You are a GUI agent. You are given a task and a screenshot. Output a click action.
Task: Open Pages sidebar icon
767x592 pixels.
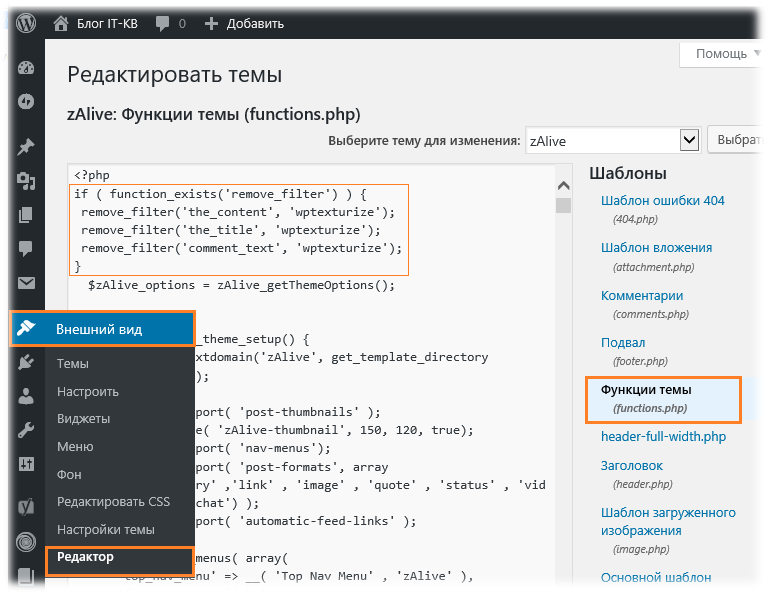click(x=26, y=215)
